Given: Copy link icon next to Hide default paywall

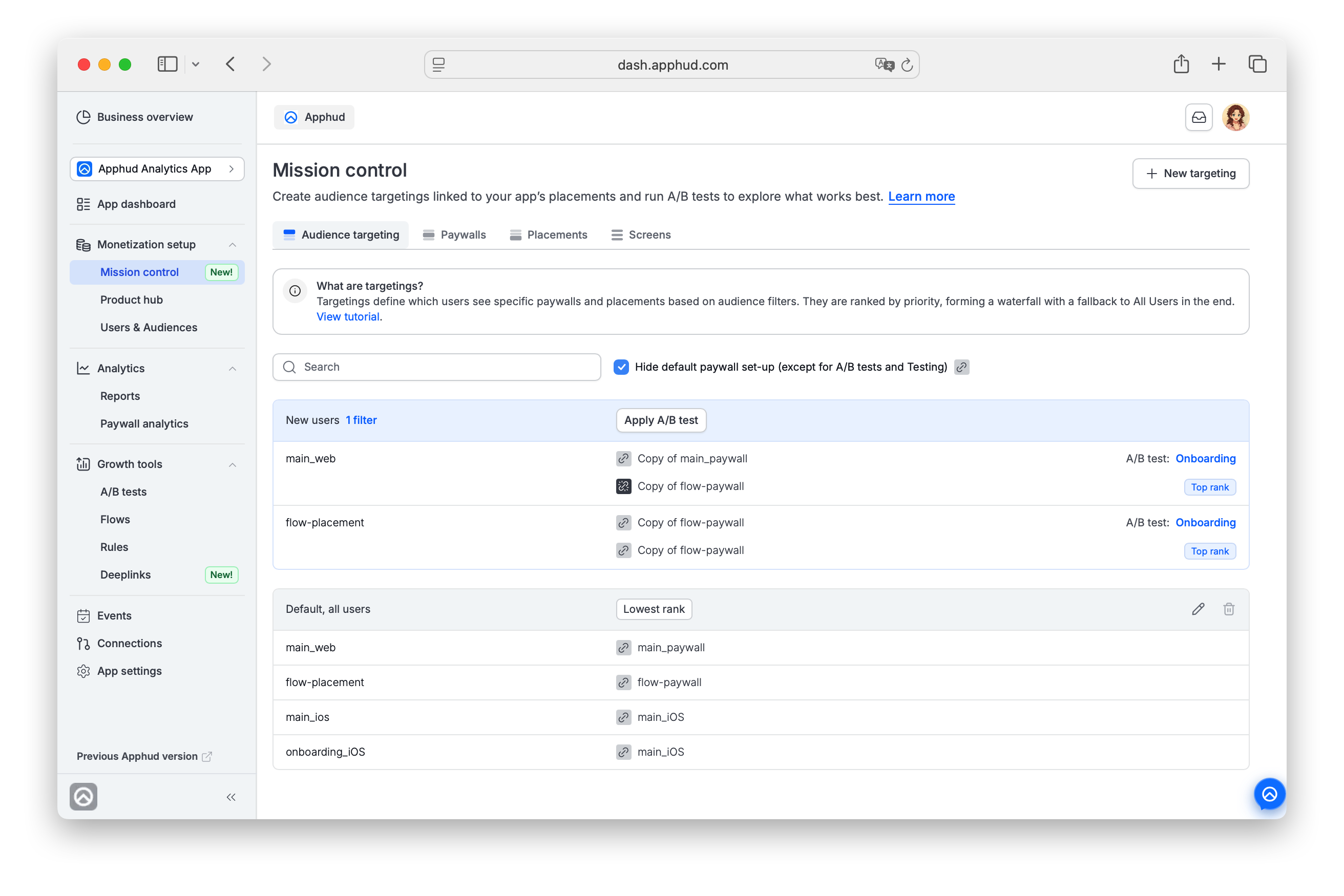Looking at the screenshot, I should coord(961,367).
